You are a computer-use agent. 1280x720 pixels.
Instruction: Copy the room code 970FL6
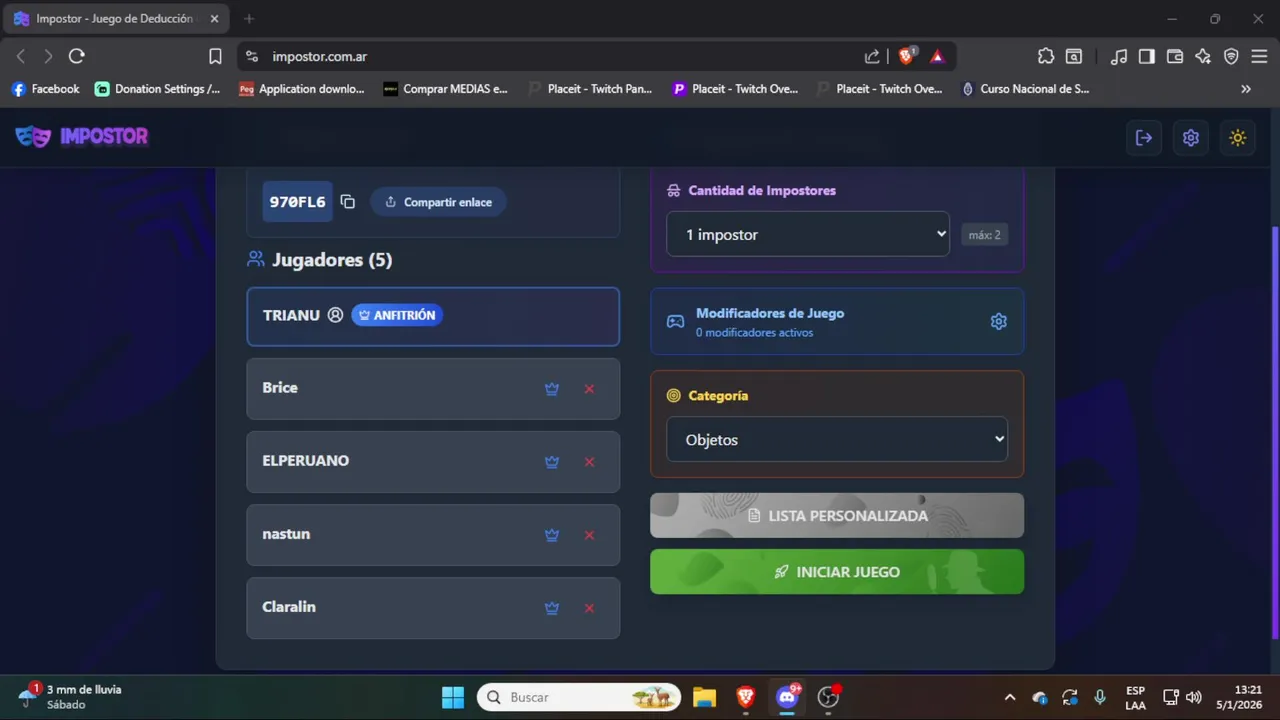coord(347,202)
